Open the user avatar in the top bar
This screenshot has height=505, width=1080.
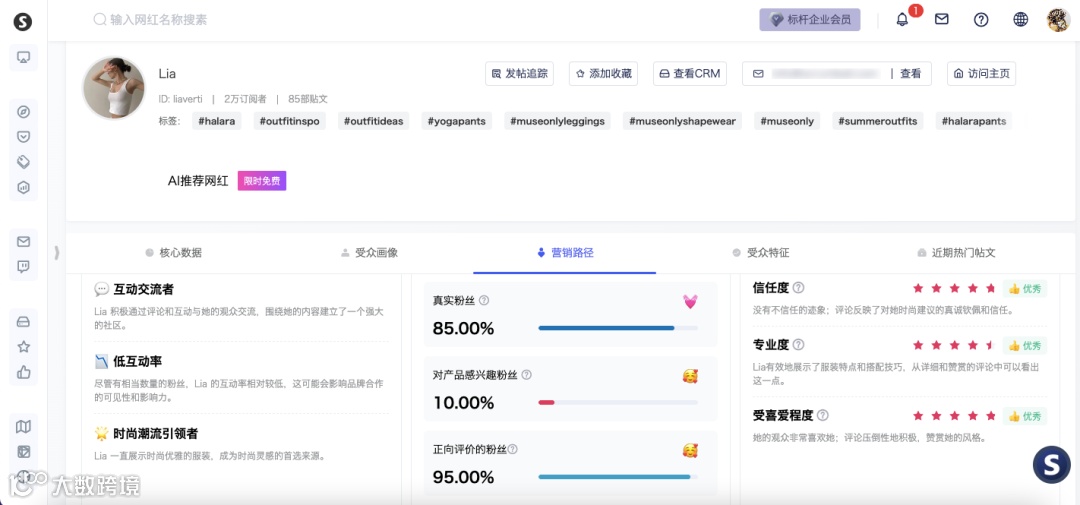(1058, 20)
